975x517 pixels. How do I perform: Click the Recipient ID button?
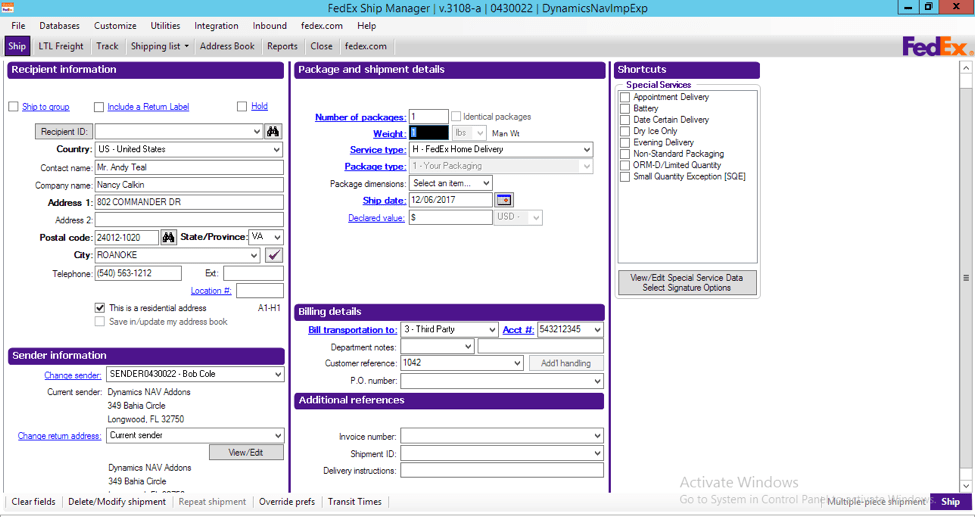[63, 131]
